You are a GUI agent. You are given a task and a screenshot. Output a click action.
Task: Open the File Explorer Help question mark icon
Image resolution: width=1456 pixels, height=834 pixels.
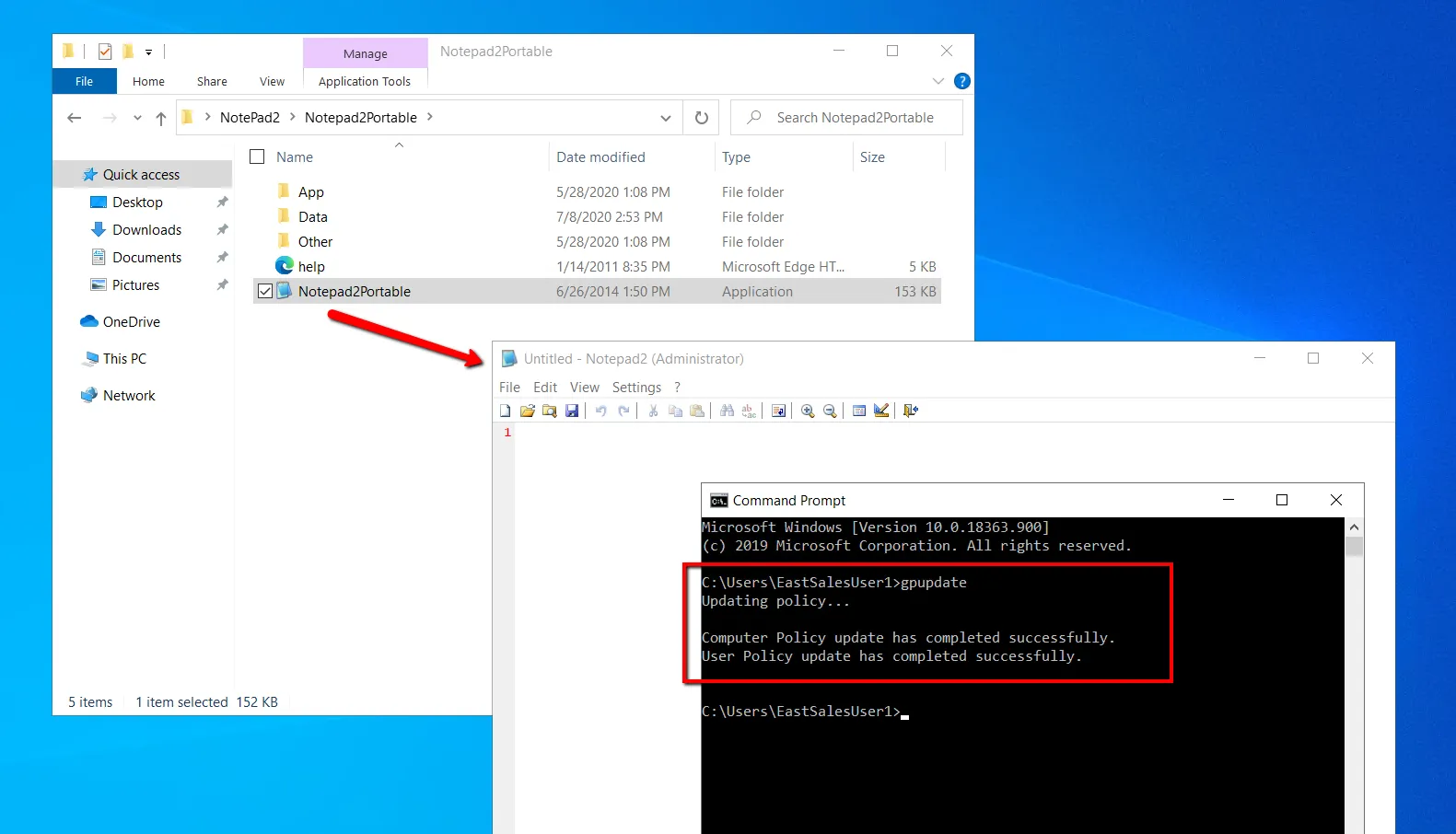pos(962,81)
